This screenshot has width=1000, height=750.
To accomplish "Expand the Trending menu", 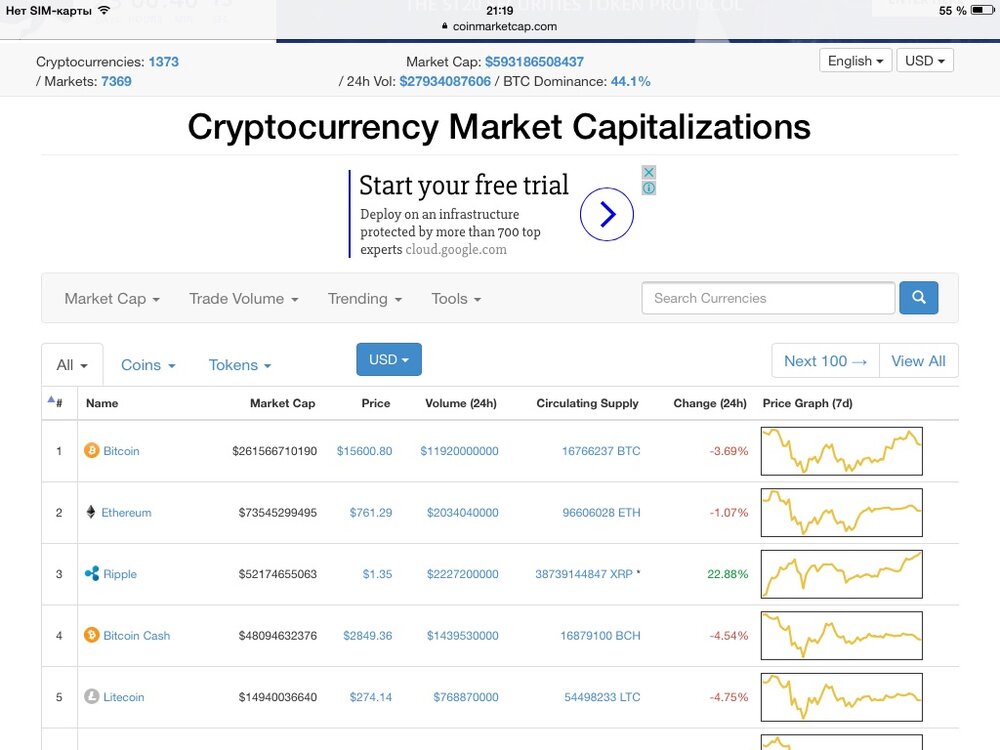I will 365,298.
